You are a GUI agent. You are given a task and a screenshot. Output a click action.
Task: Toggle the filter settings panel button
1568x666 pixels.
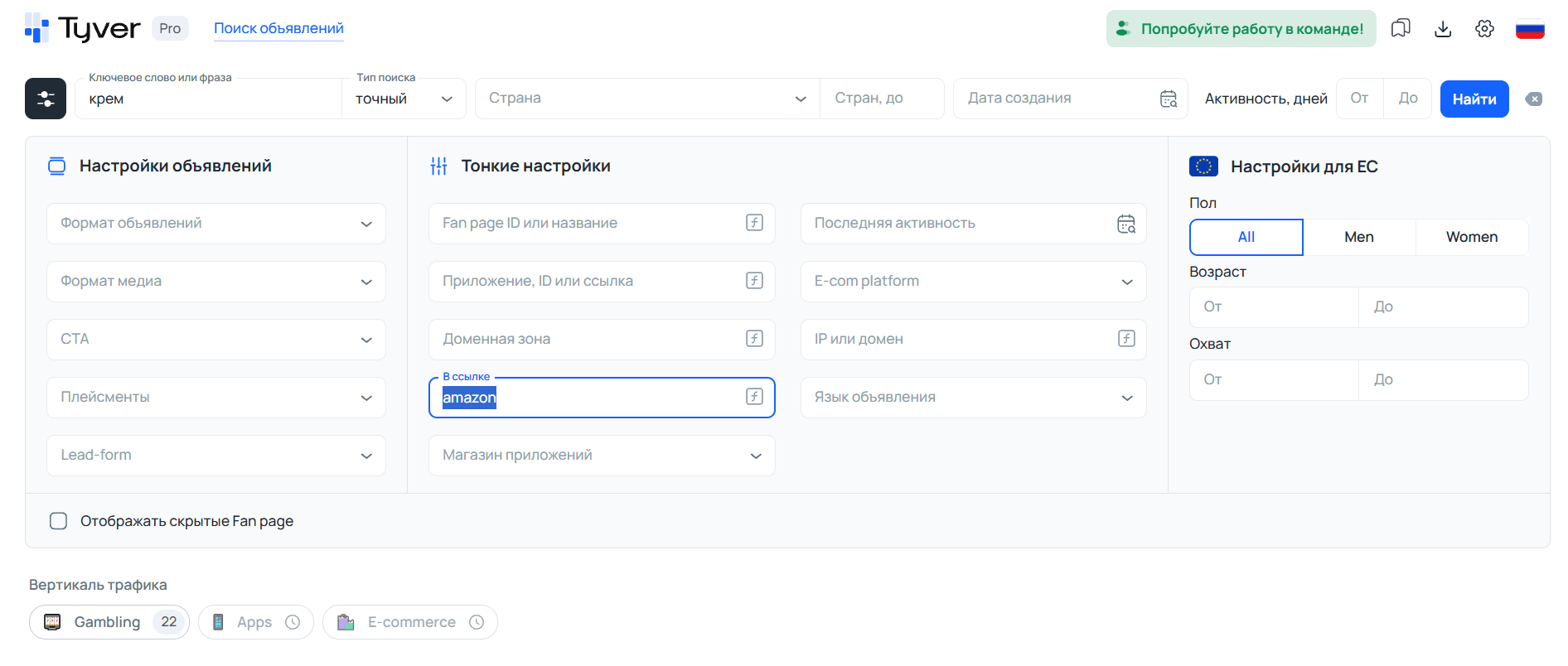point(46,99)
